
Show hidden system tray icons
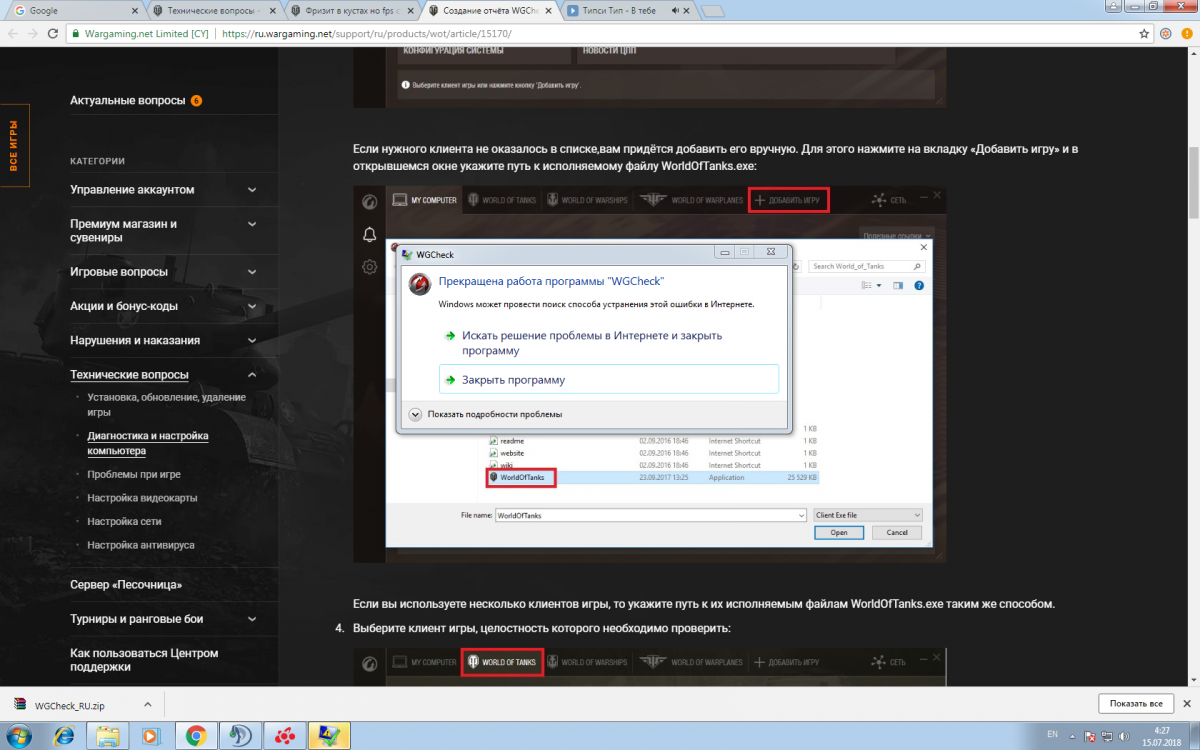(x=1074, y=736)
